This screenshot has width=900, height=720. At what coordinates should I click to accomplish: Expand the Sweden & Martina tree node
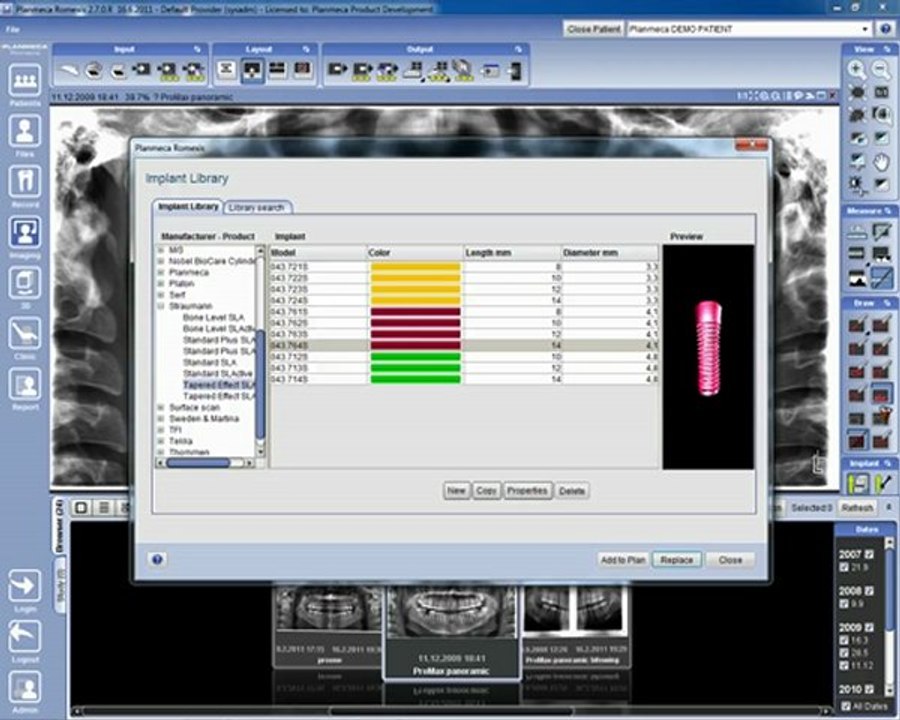161,419
